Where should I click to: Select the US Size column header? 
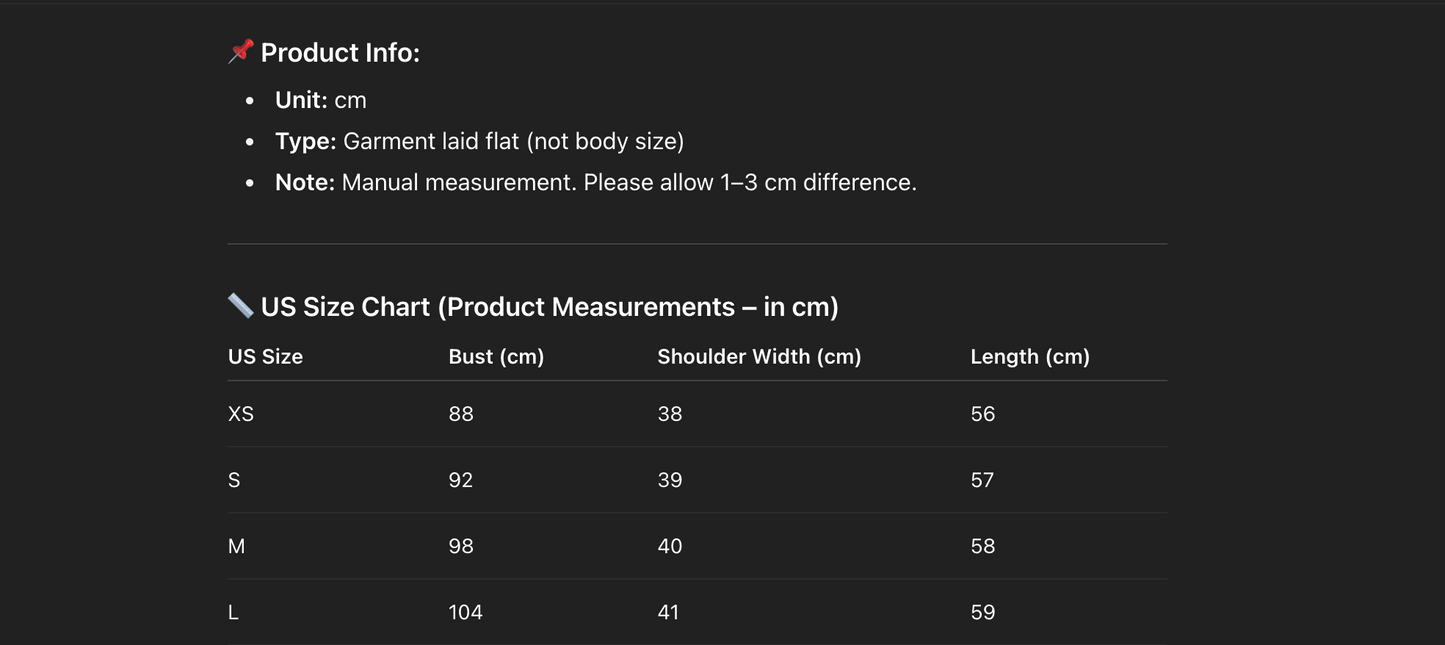[265, 357]
